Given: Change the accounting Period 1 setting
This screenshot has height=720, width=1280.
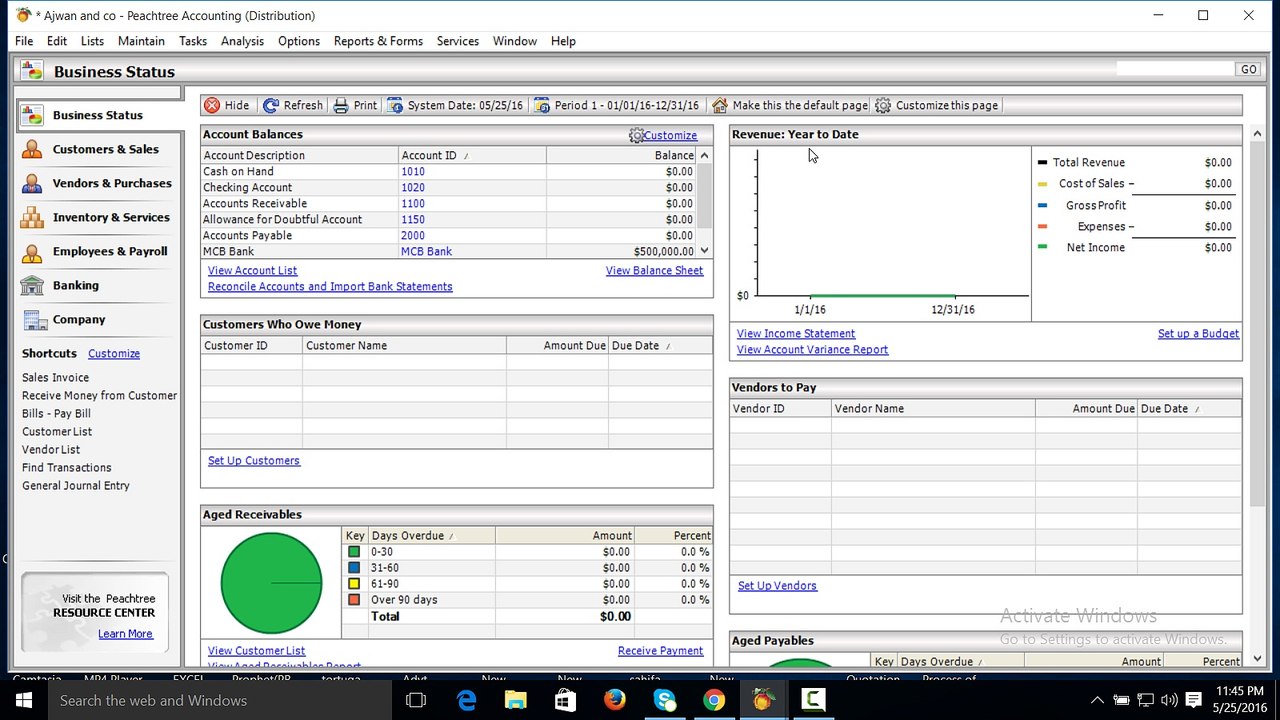Looking at the screenshot, I should (616, 105).
